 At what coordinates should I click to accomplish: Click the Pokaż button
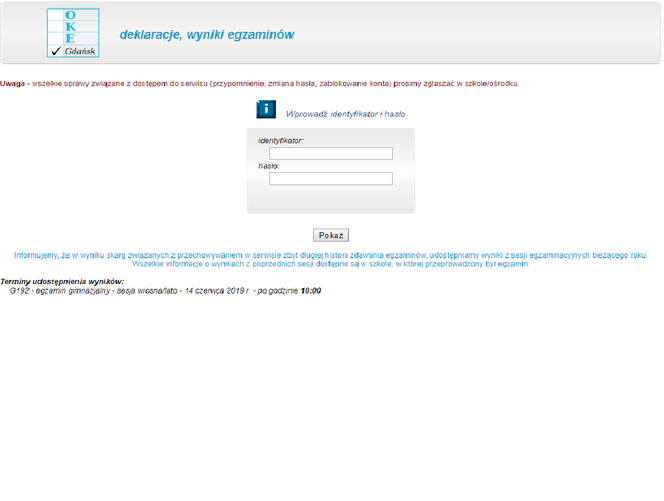tap(331, 235)
